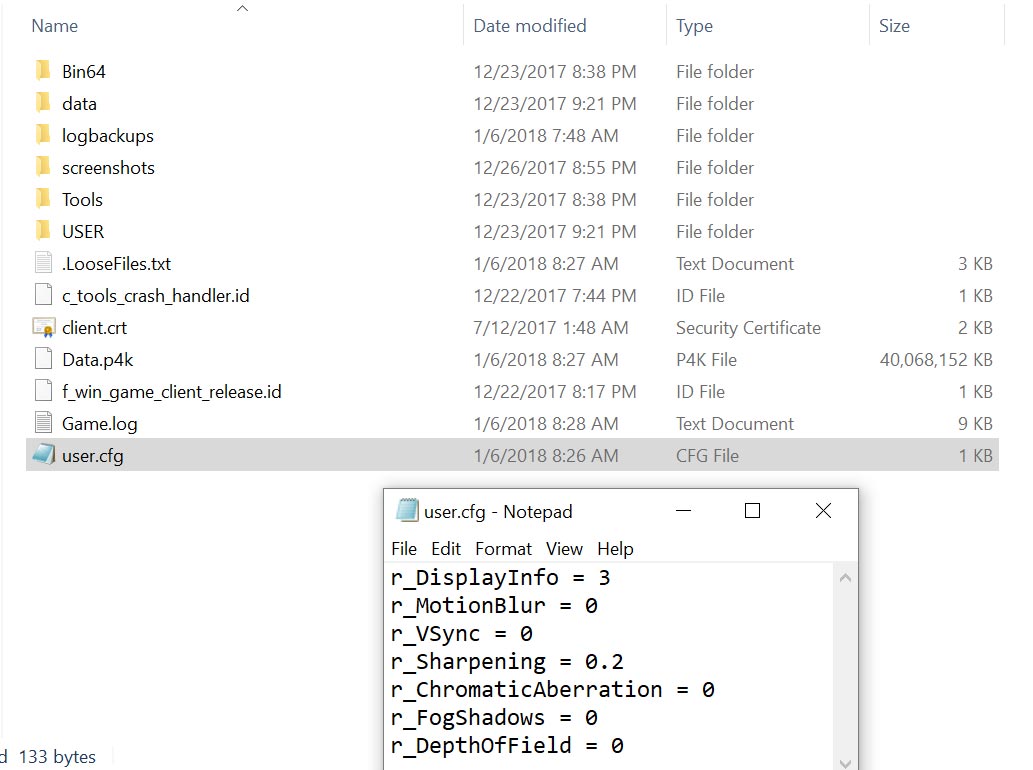Select the f_win_game_client_release.id file
The height and width of the screenshot is (770, 1033).
point(44,391)
